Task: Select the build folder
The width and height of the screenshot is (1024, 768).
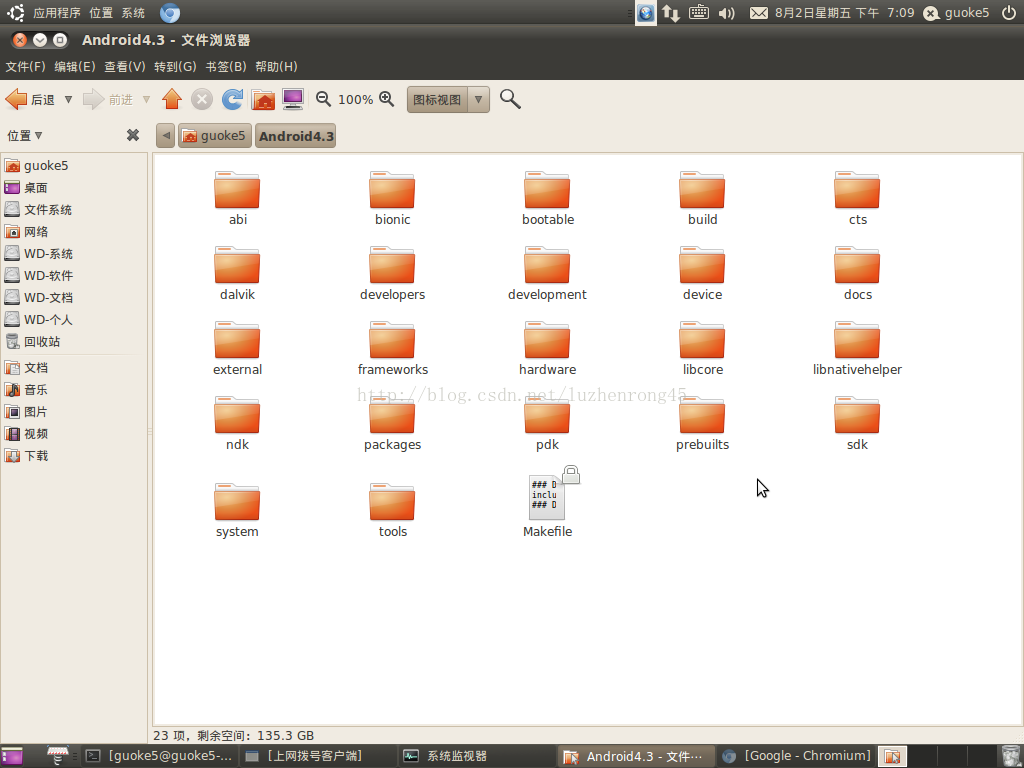Action: coord(702,199)
